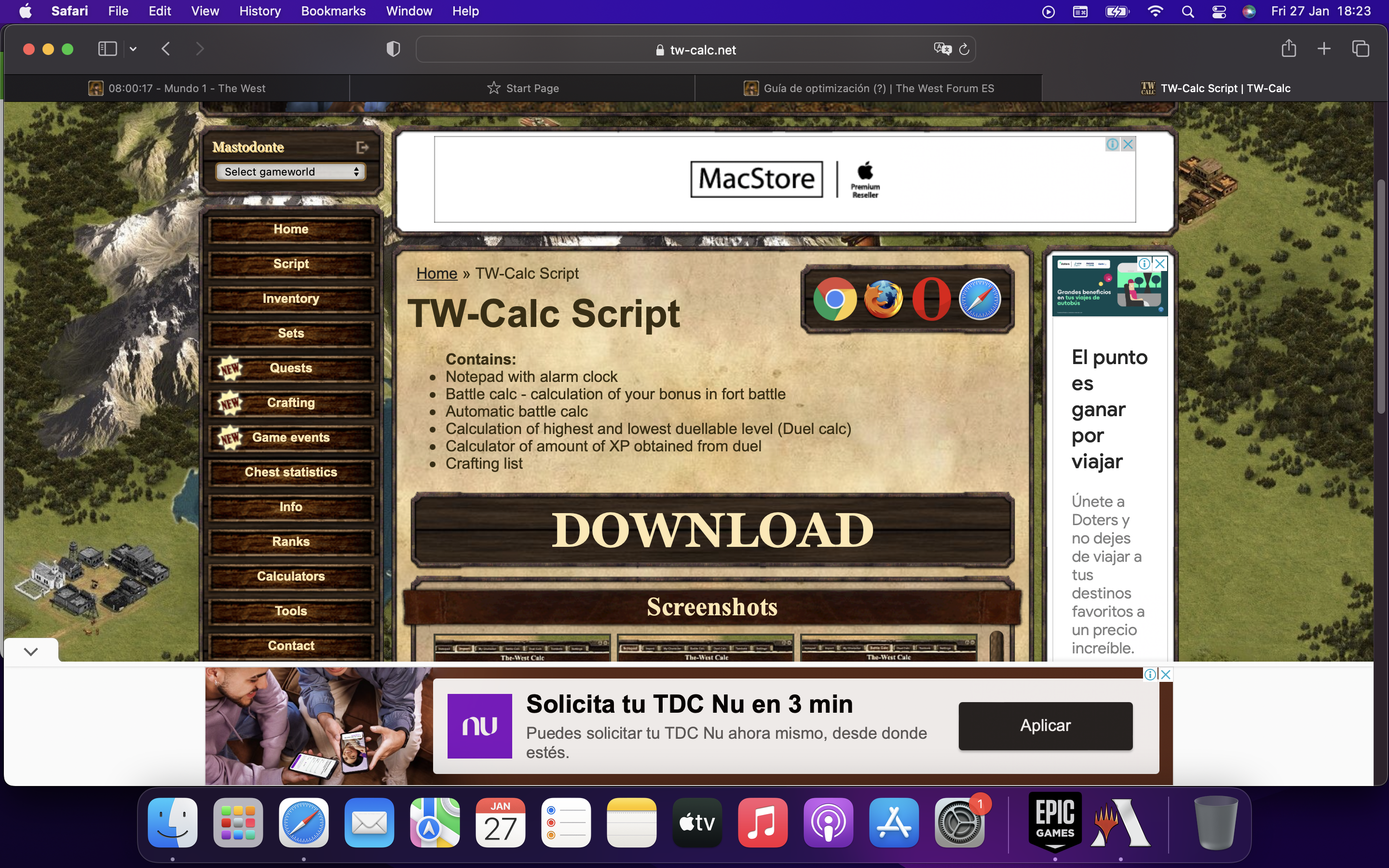1389x868 pixels.
Task: Open the File menu
Action: (x=118, y=12)
